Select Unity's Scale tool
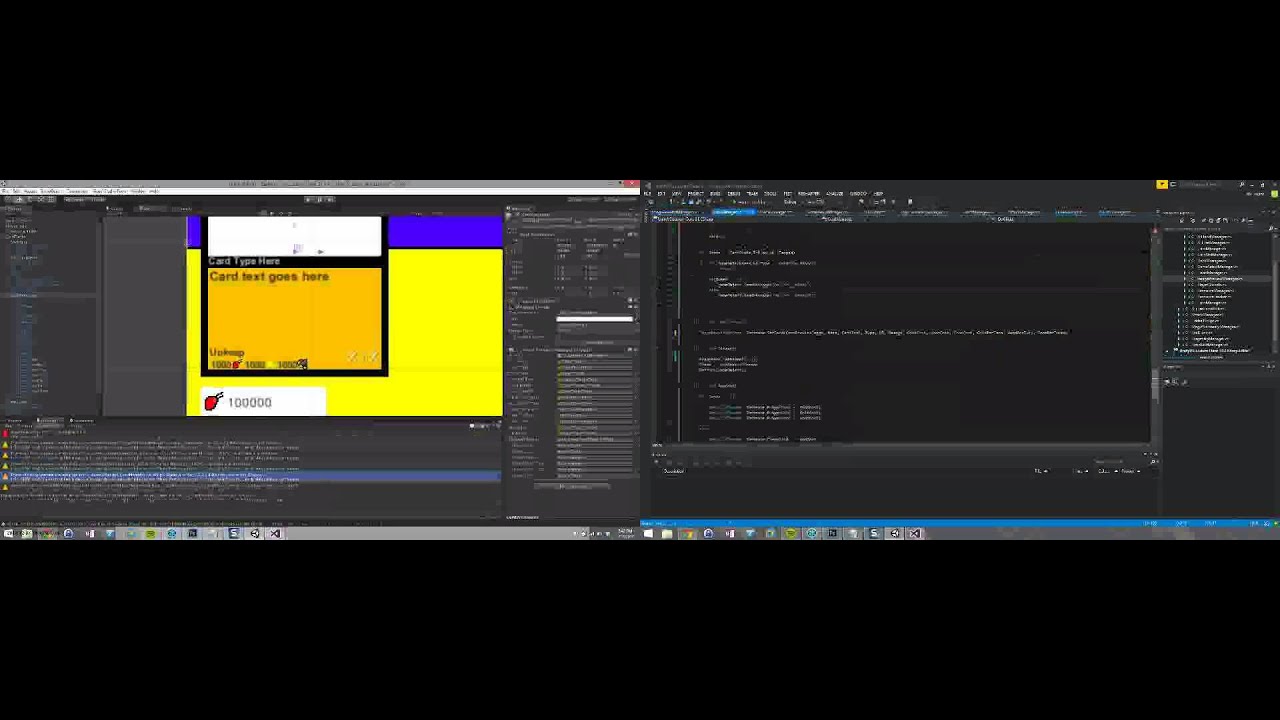 tap(40, 199)
